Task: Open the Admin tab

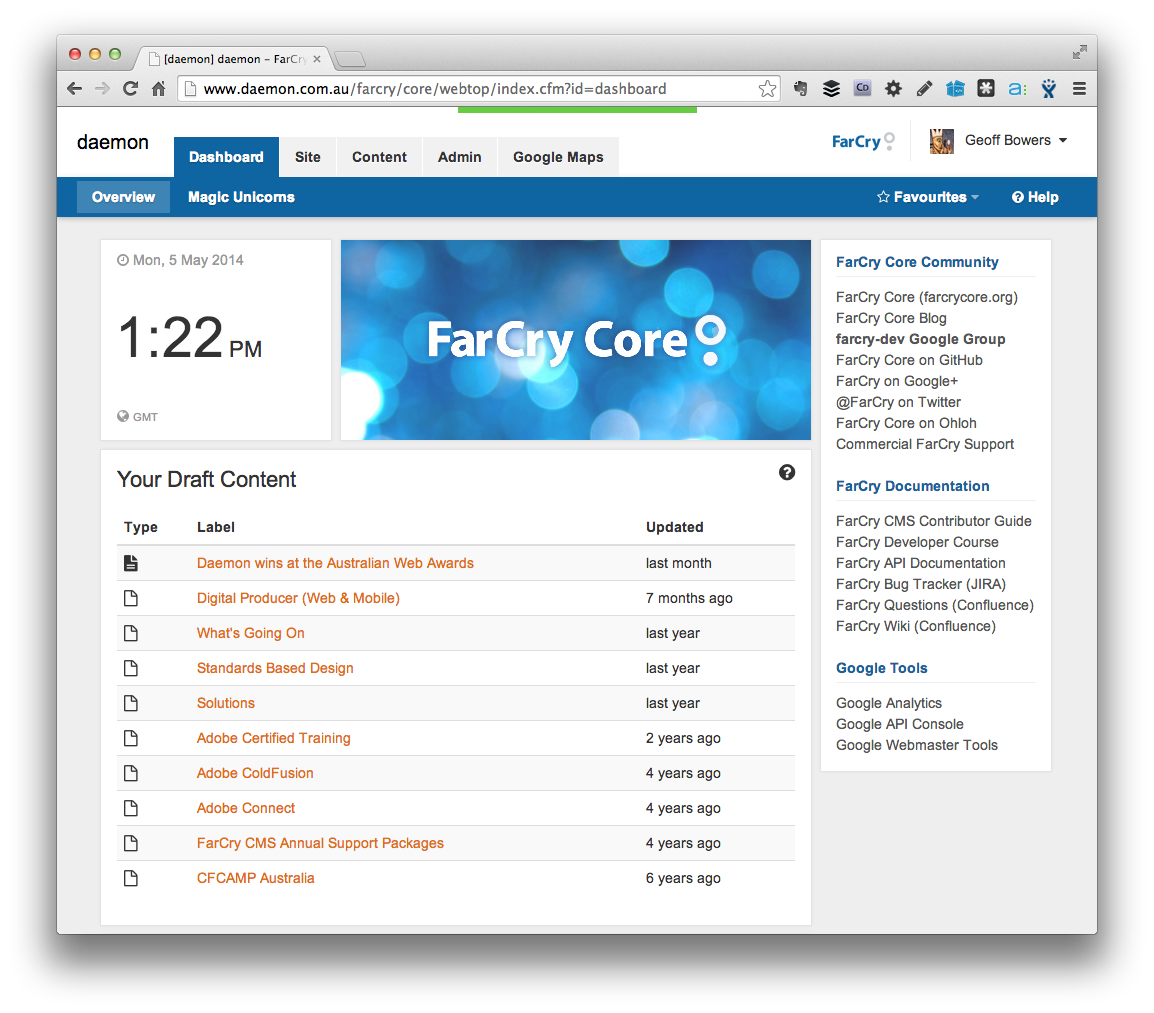Action: pyautogui.click(x=459, y=157)
